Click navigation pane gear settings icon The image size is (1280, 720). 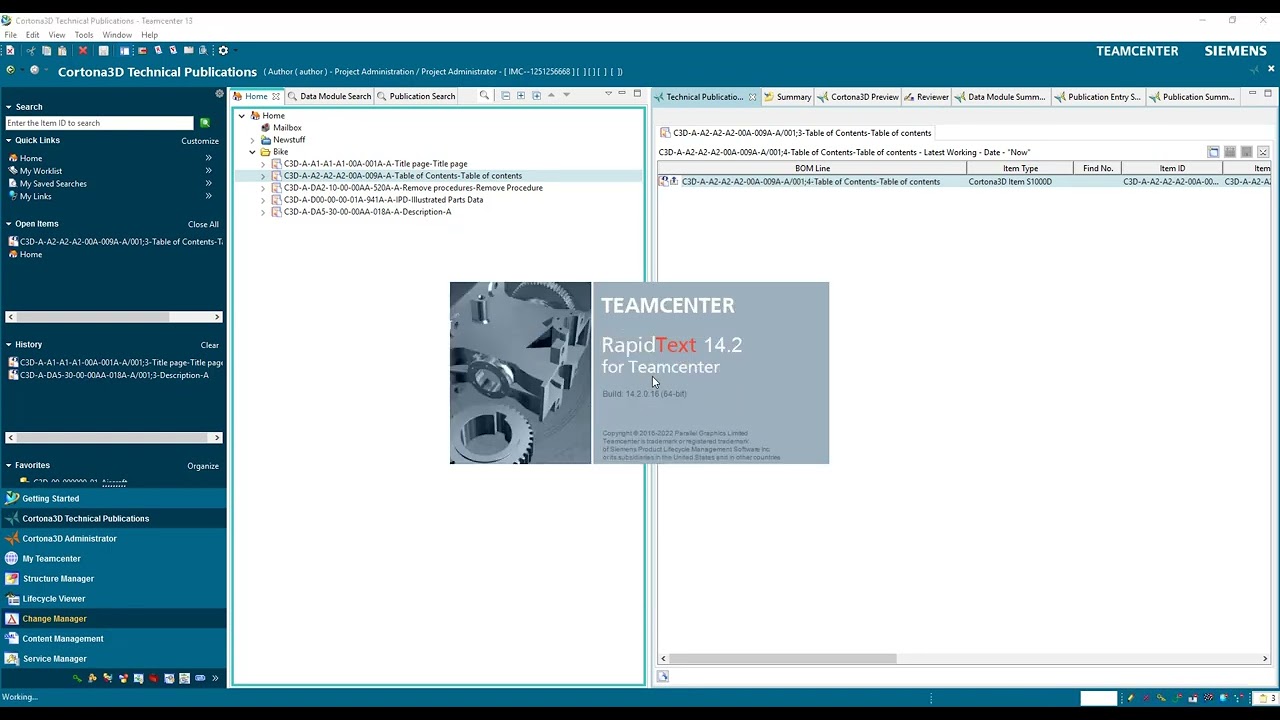(219, 94)
